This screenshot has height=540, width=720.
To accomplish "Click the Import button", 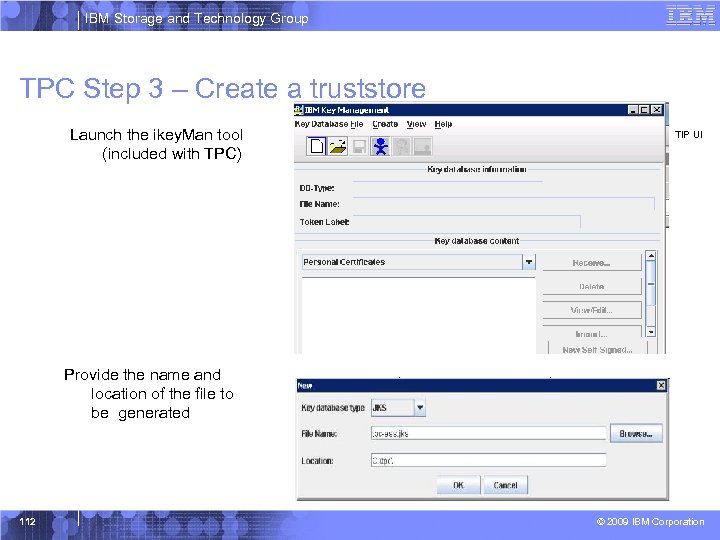I will (591, 334).
